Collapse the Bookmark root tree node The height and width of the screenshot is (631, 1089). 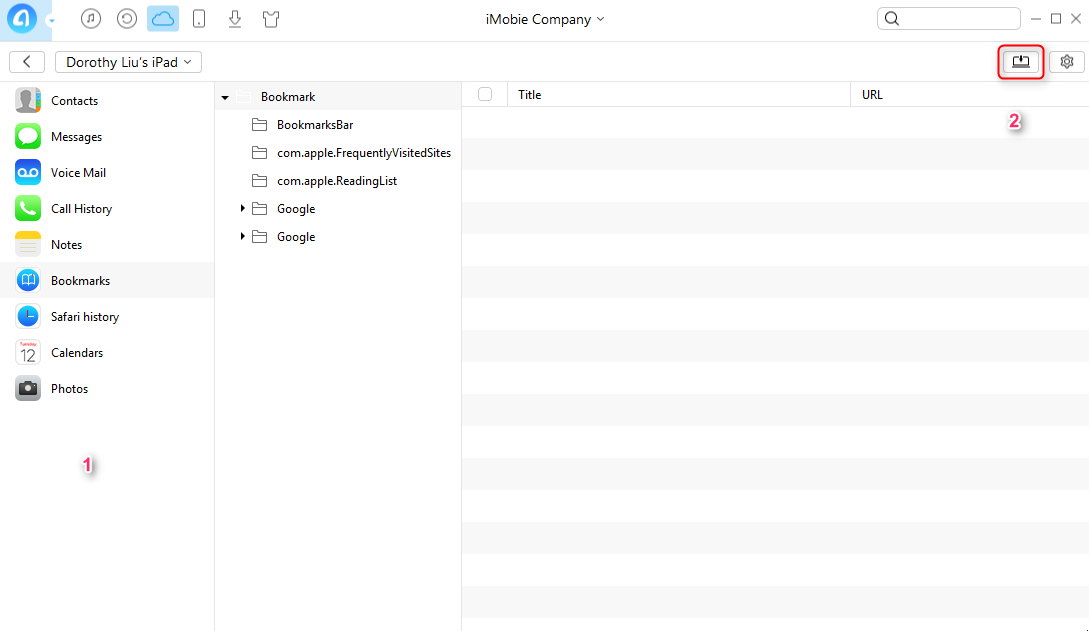pyautogui.click(x=225, y=97)
